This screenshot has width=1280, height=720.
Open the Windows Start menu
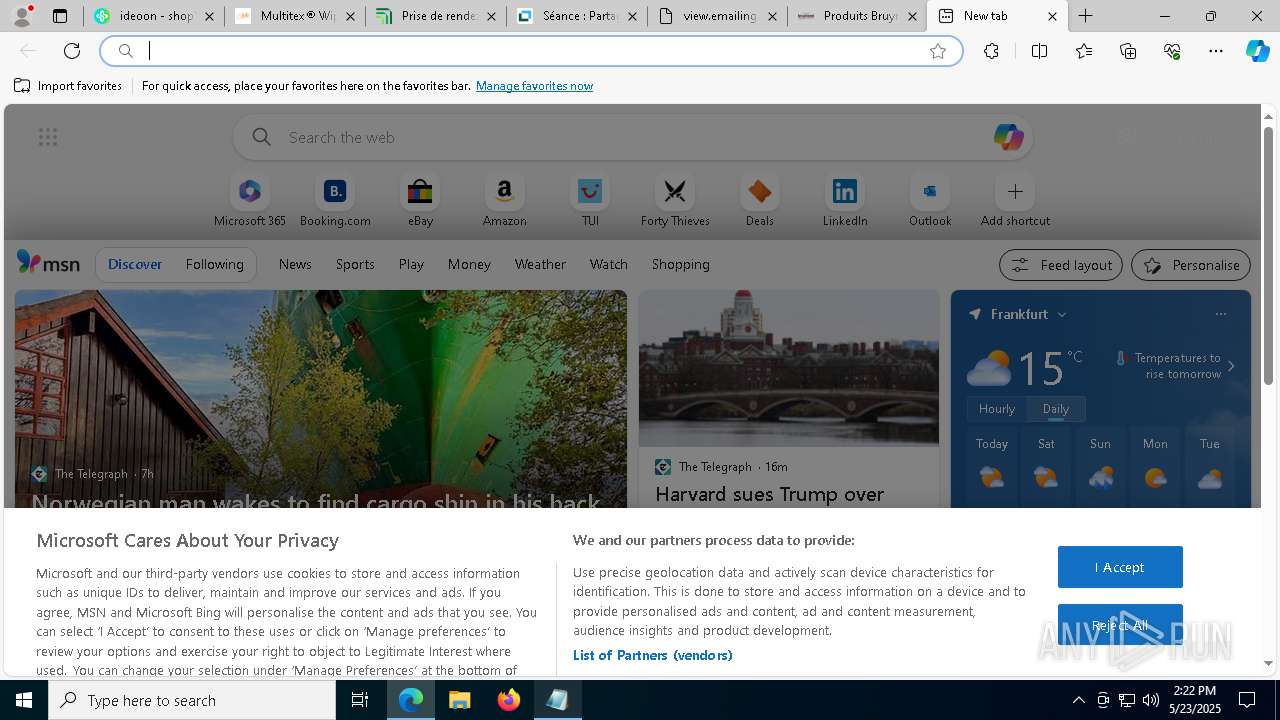[24, 700]
